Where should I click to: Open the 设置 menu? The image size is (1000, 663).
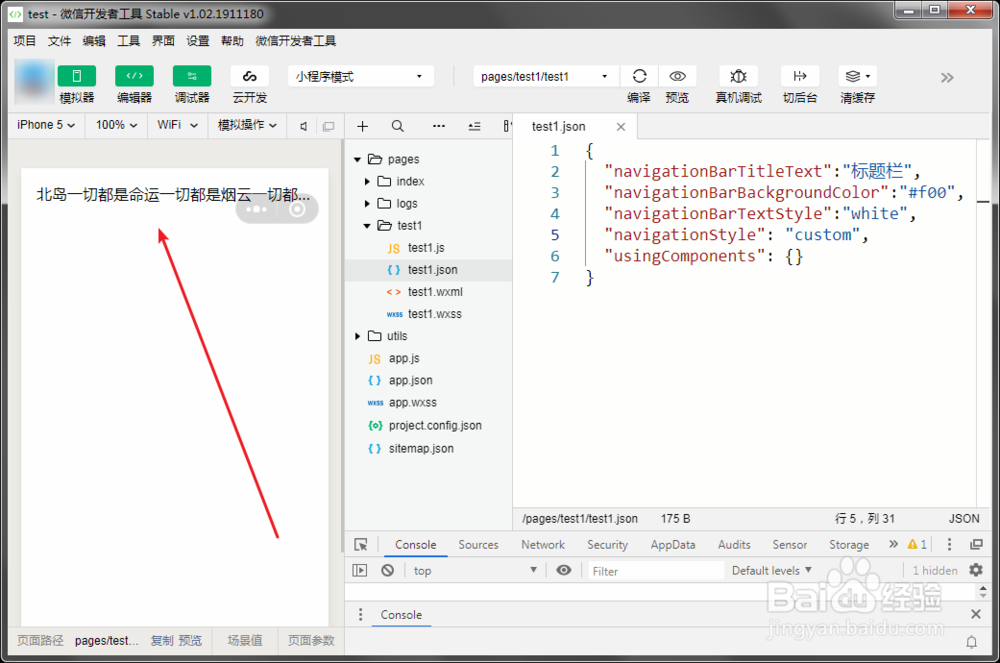[x=198, y=41]
